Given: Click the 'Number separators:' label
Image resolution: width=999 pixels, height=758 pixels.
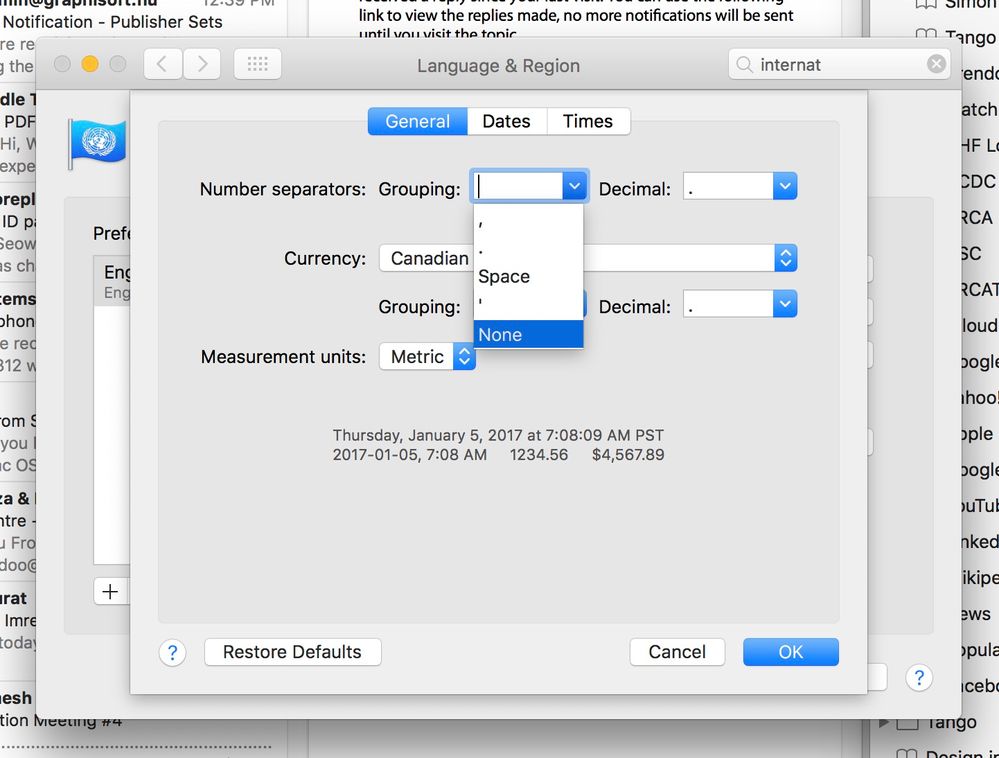Looking at the screenshot, I should (283, 189).
